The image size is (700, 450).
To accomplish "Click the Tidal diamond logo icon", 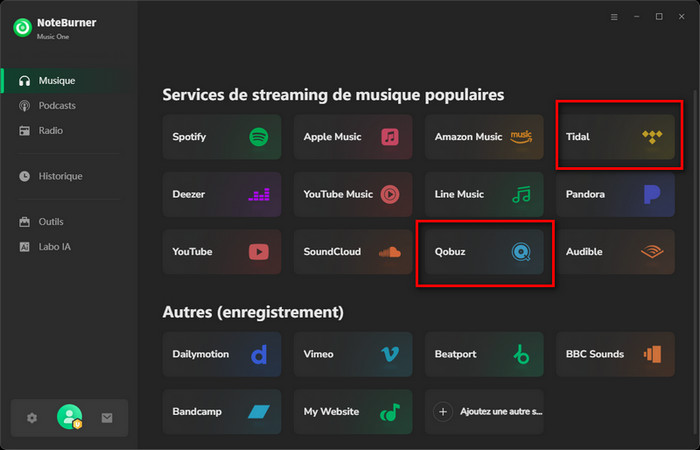I will click(x=652, y=137).
